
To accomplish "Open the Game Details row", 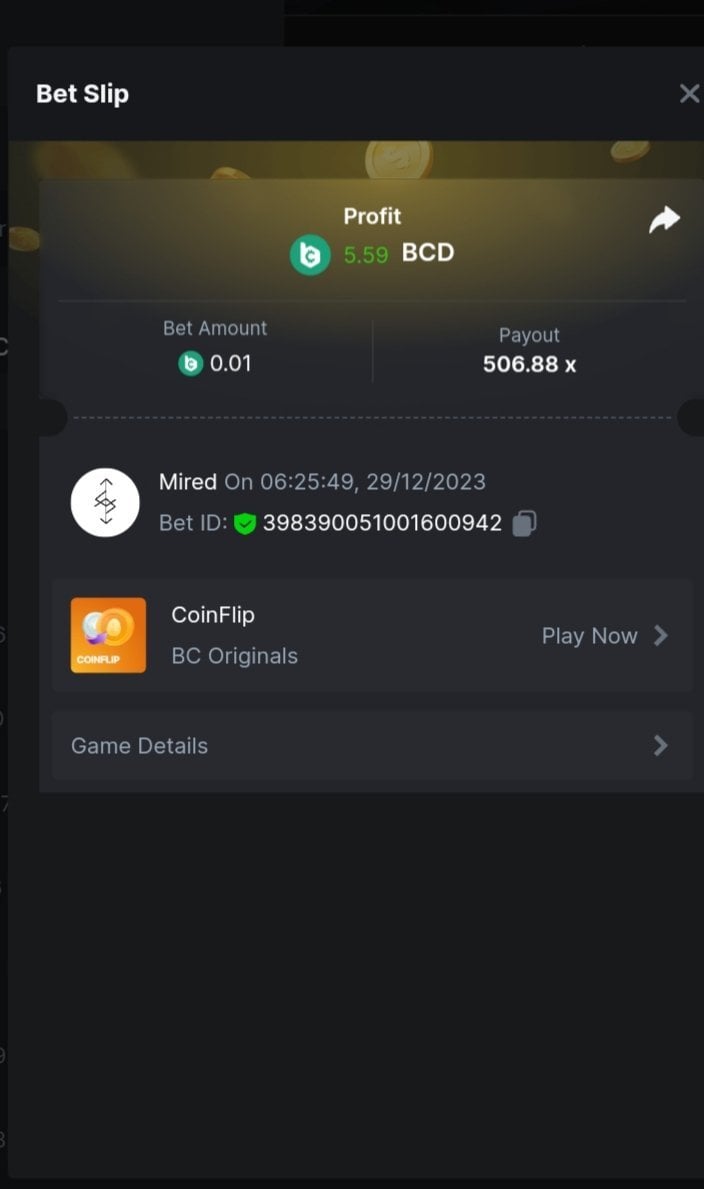I will click(372, 745).
